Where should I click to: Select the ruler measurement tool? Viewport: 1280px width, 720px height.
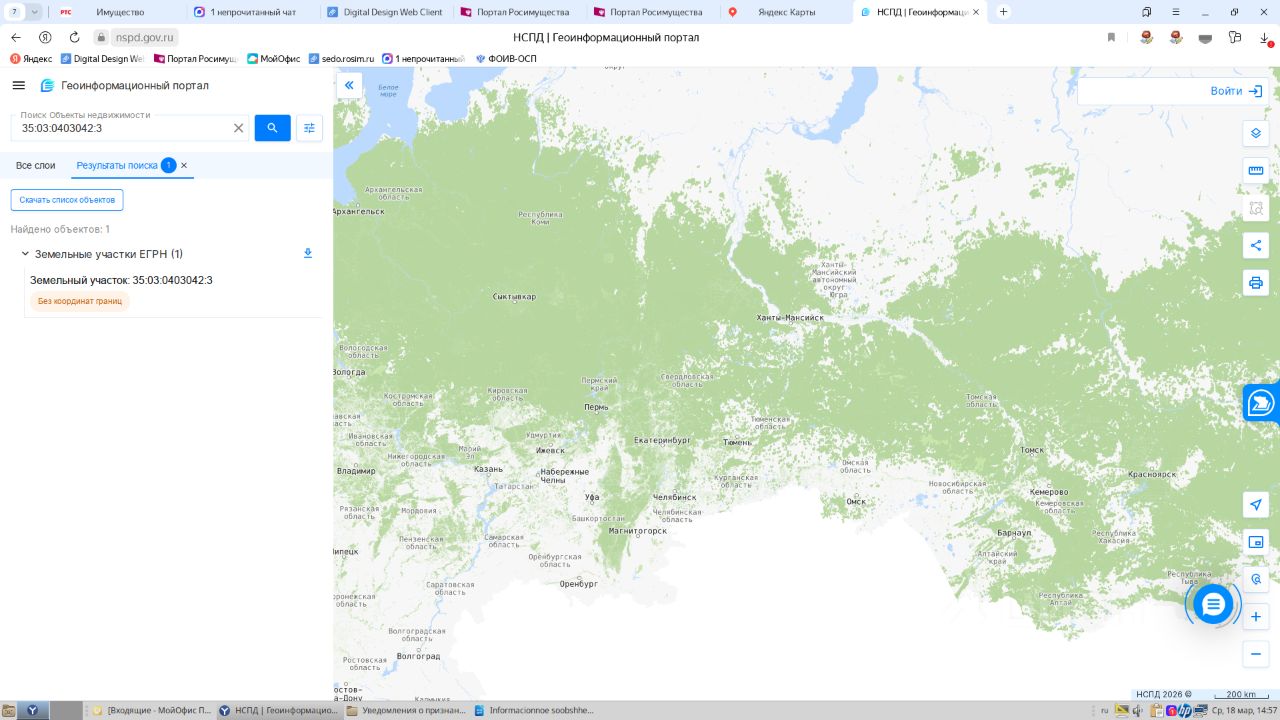[1256, 171]
